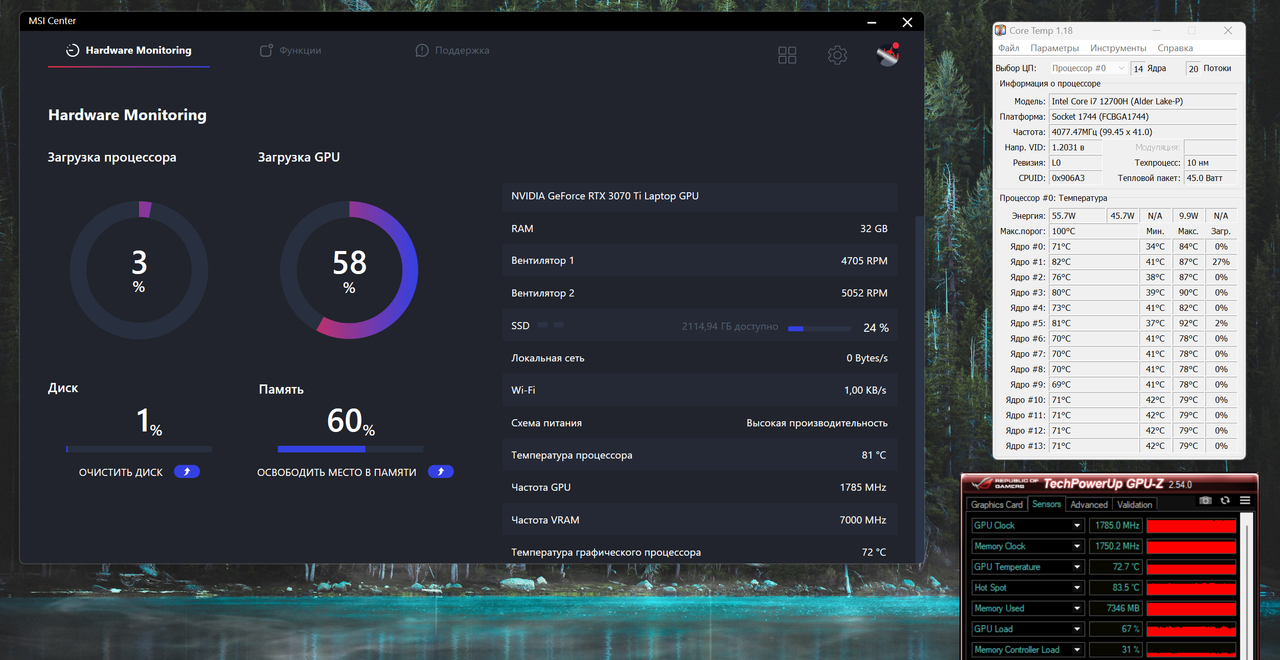Click the rocket icon beside ОЧИСТИТЬ ДИСК

point(187,471)
